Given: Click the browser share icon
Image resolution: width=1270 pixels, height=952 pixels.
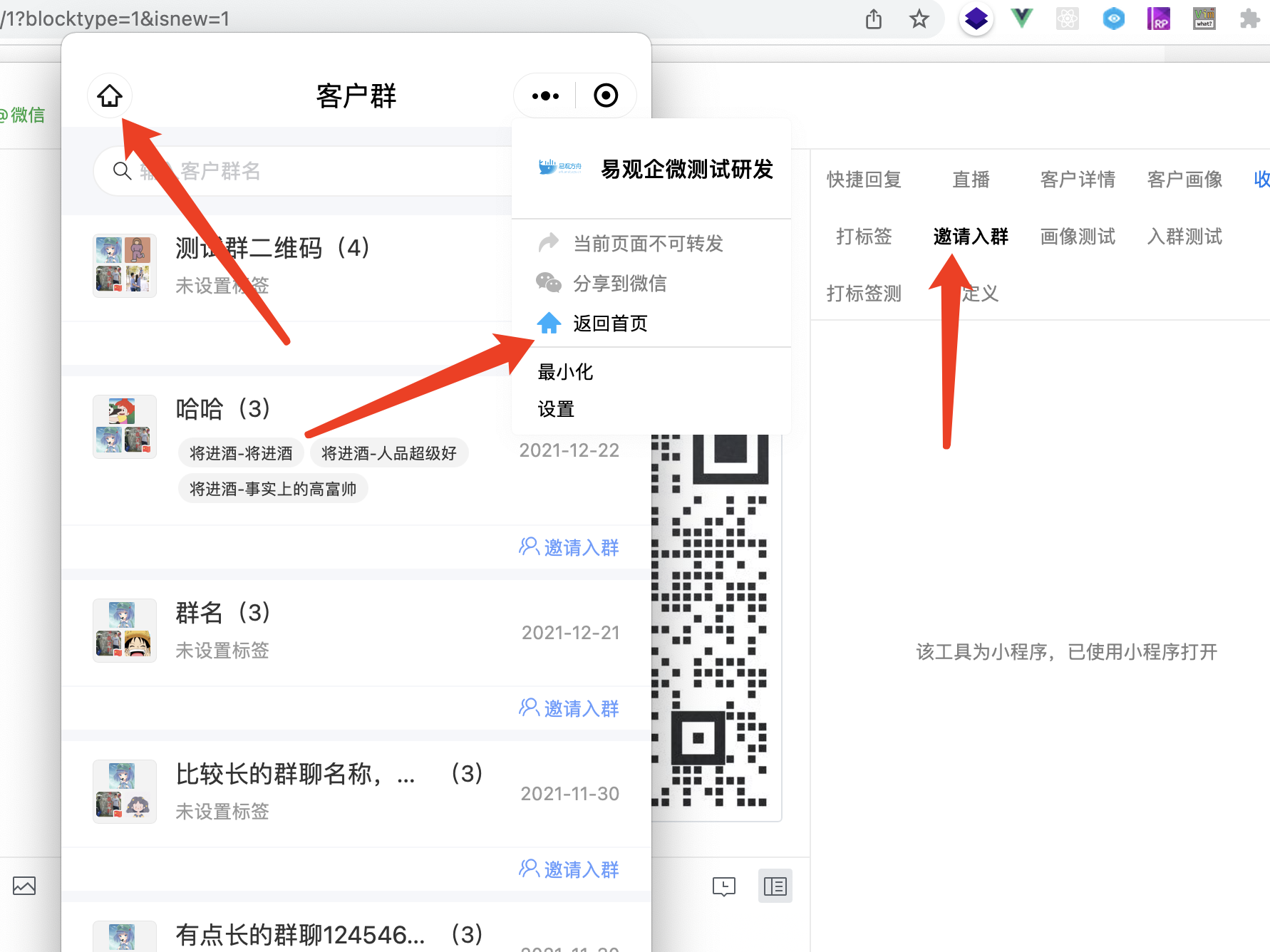Looking at the screenshot, I should 874,19.
